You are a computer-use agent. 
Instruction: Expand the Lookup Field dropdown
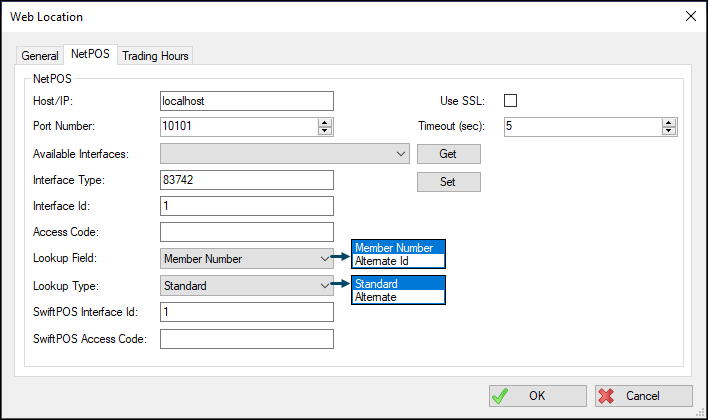coord(247,259)
